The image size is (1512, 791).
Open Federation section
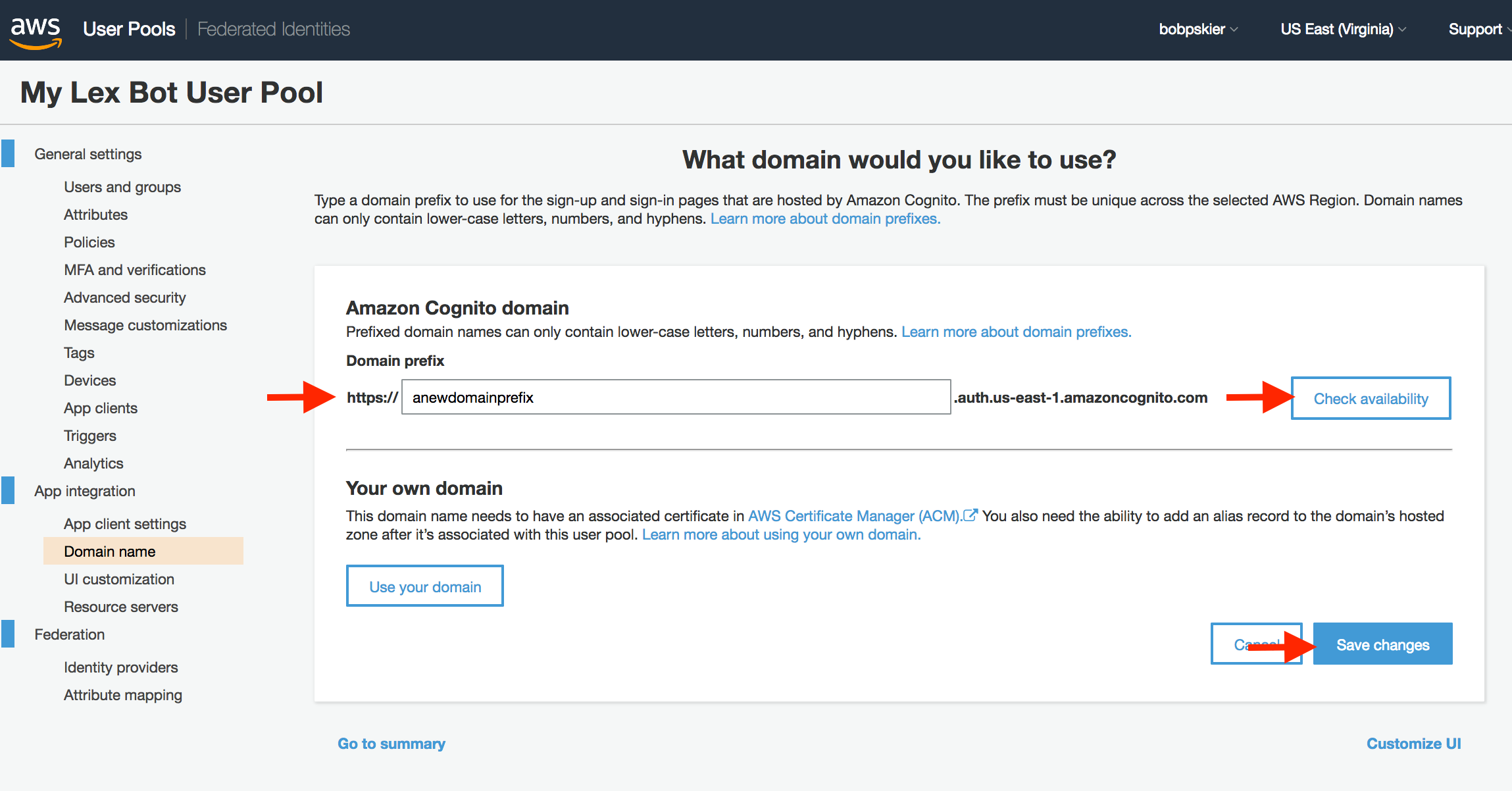tap(70, 634)
